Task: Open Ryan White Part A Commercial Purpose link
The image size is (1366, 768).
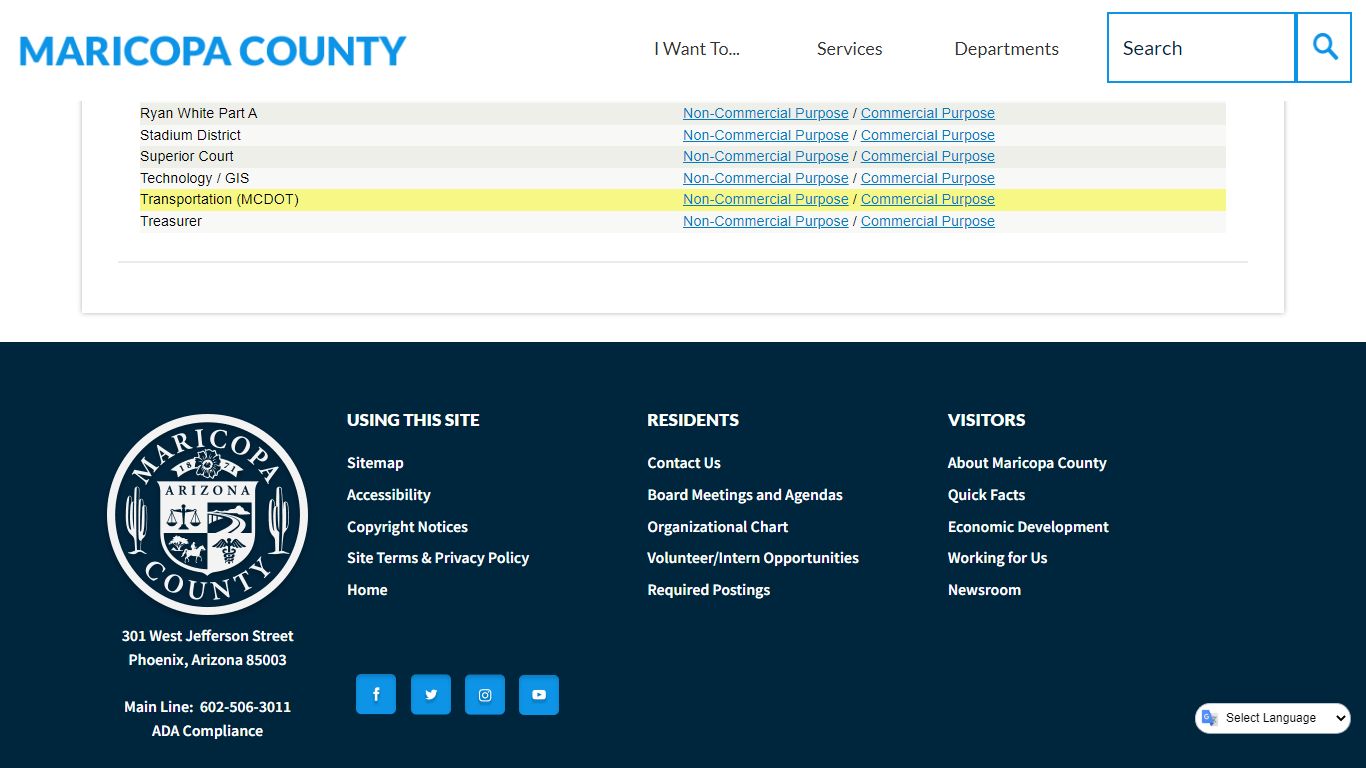Action: coord(928,113)
